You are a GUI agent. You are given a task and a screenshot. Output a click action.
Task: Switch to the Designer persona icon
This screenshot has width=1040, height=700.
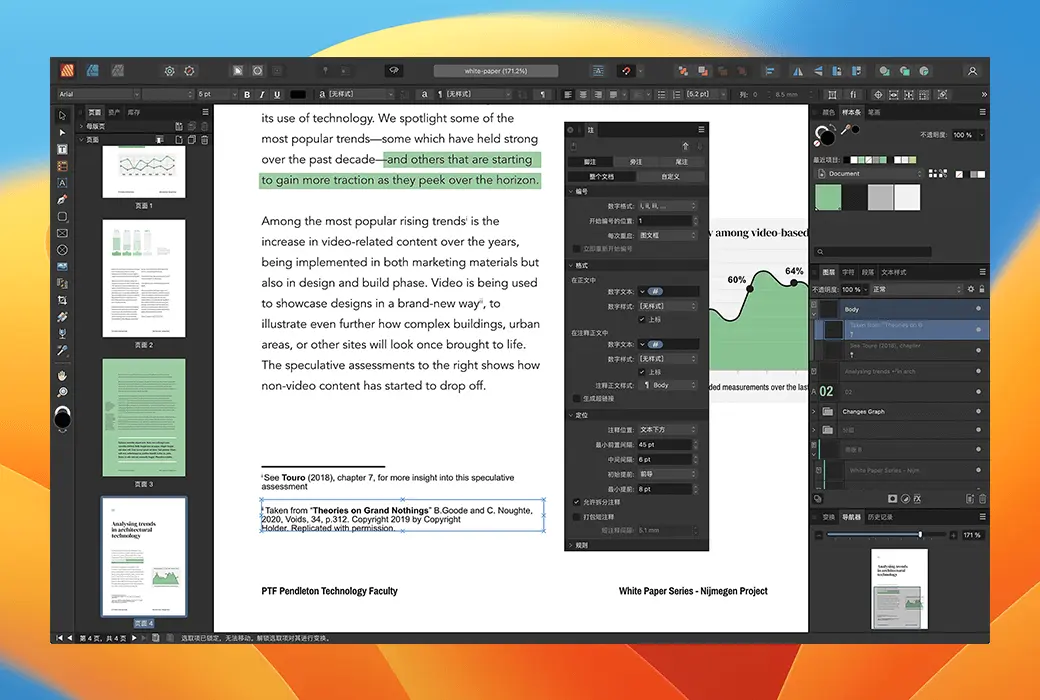92,70
